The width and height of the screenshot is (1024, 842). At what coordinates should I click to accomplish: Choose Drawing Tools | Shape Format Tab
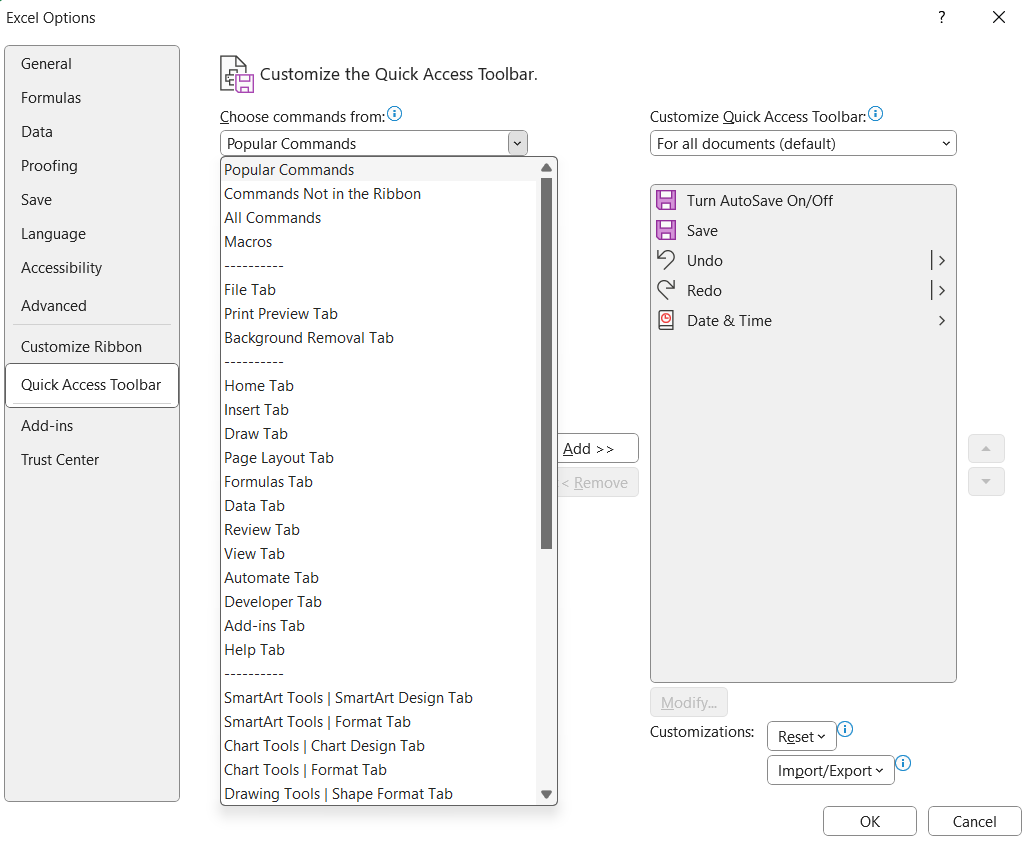[x=380, y=794]
